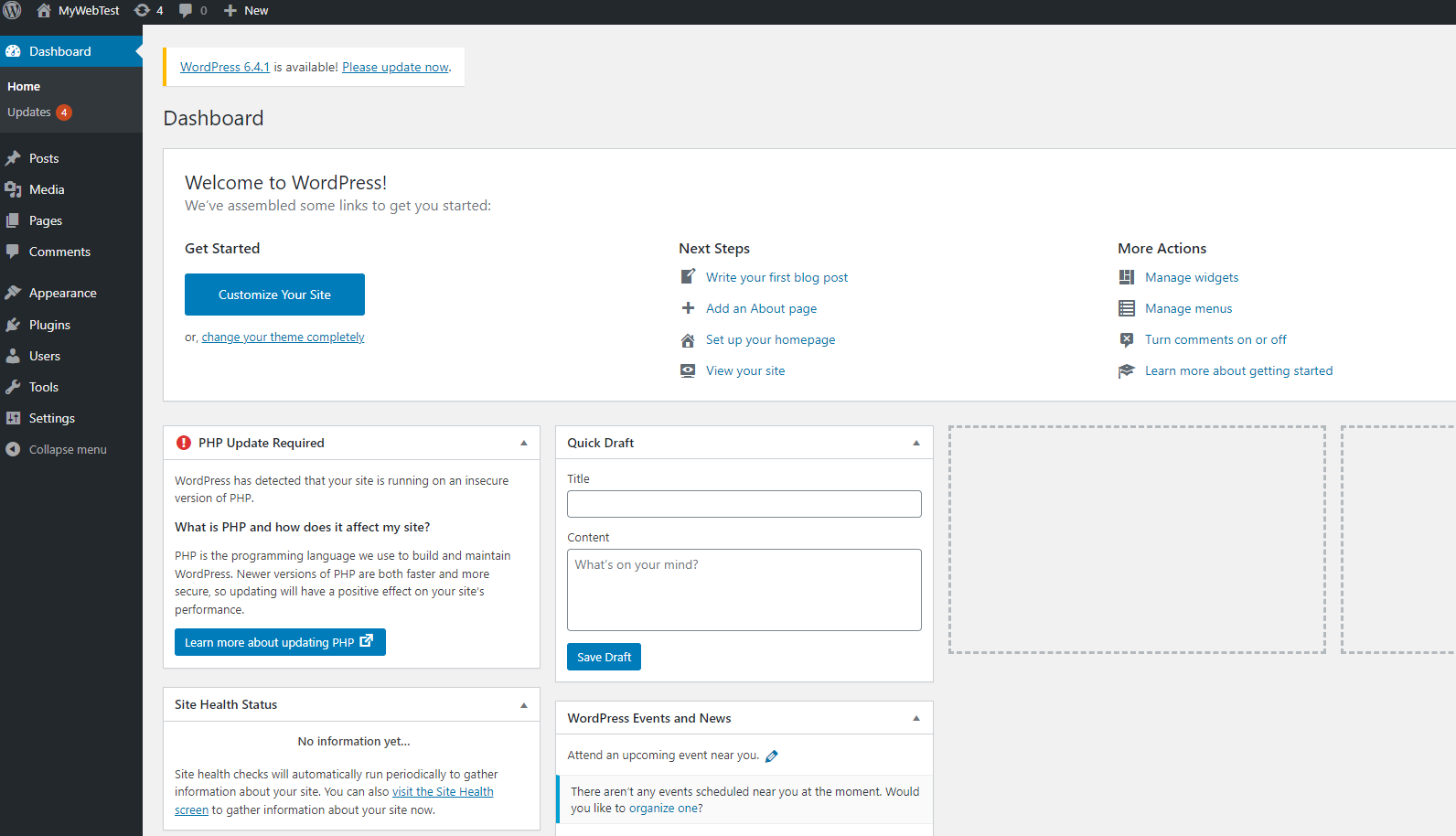Collapse the PHP Update Required panel
1456x836 pixels.
[524, 443]
